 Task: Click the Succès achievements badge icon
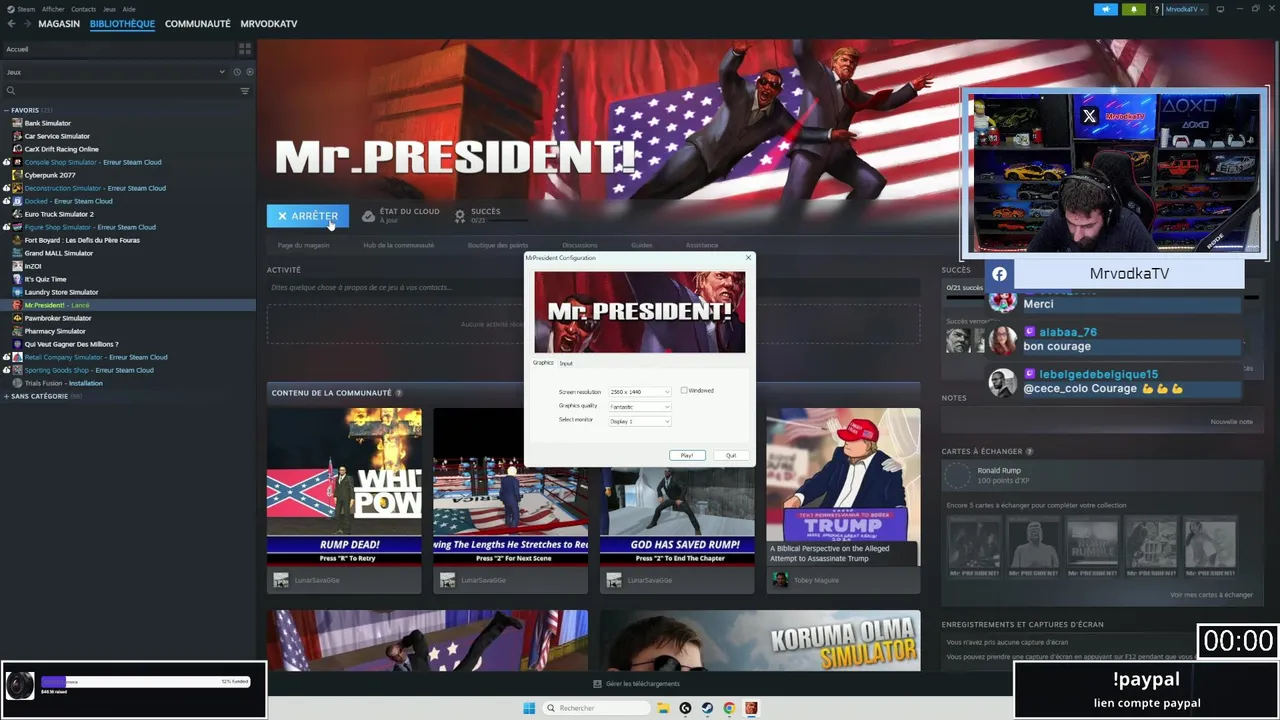point(460,216)
